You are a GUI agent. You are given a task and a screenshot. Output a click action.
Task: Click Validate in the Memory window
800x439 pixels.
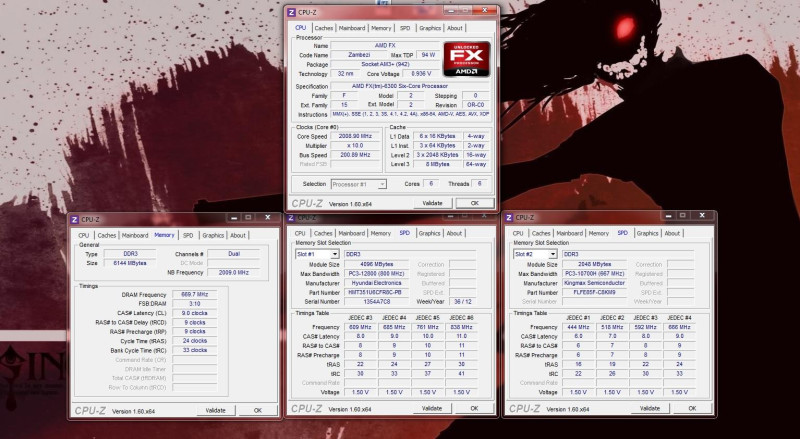tap(215, 410)
